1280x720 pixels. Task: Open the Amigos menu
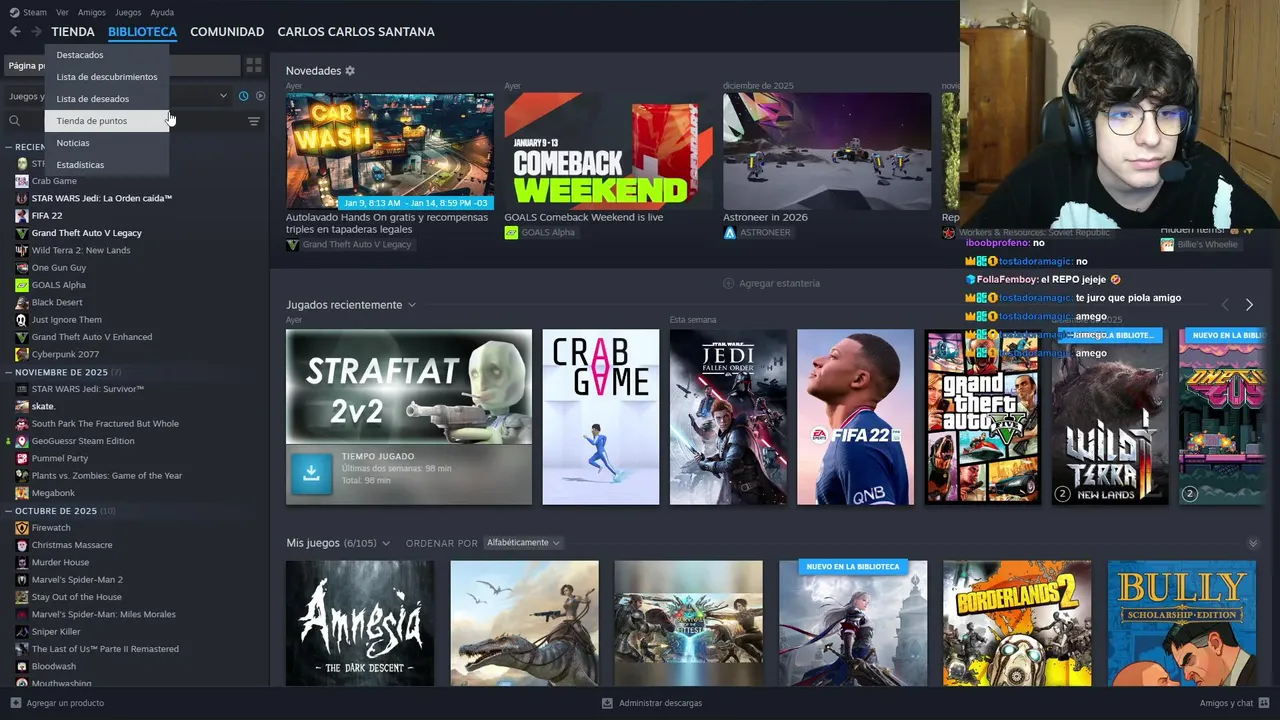tap(92, 12)
